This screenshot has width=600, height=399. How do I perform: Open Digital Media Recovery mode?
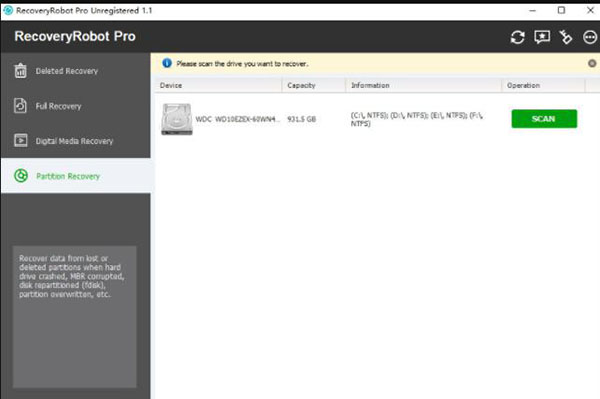coord(76,141)
